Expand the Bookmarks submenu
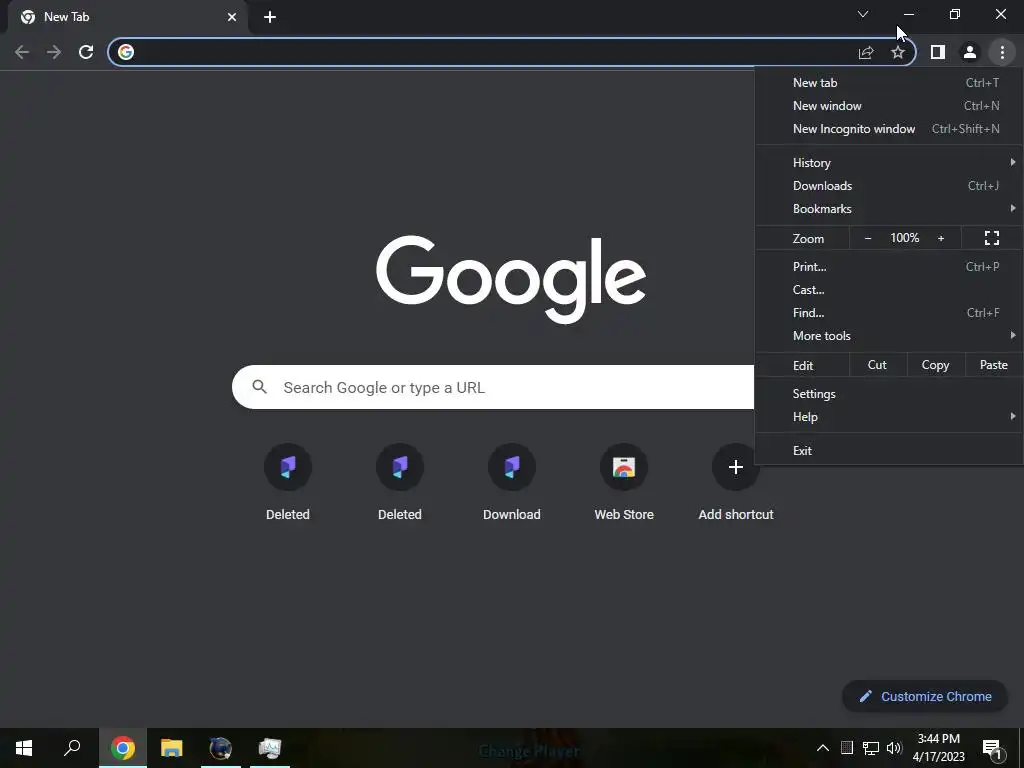Screen dimensions: 1024x768 [889, 209]
